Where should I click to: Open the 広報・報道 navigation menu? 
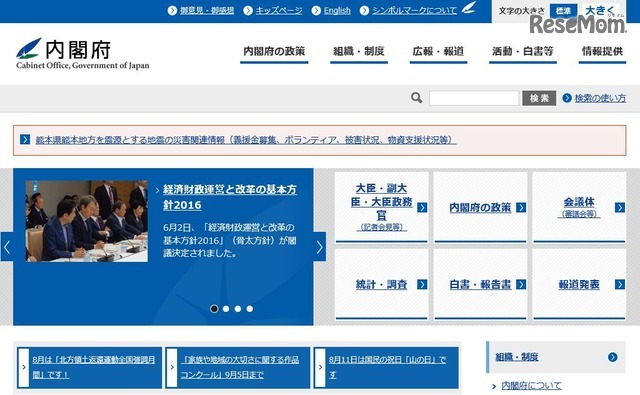coord(438,53)
